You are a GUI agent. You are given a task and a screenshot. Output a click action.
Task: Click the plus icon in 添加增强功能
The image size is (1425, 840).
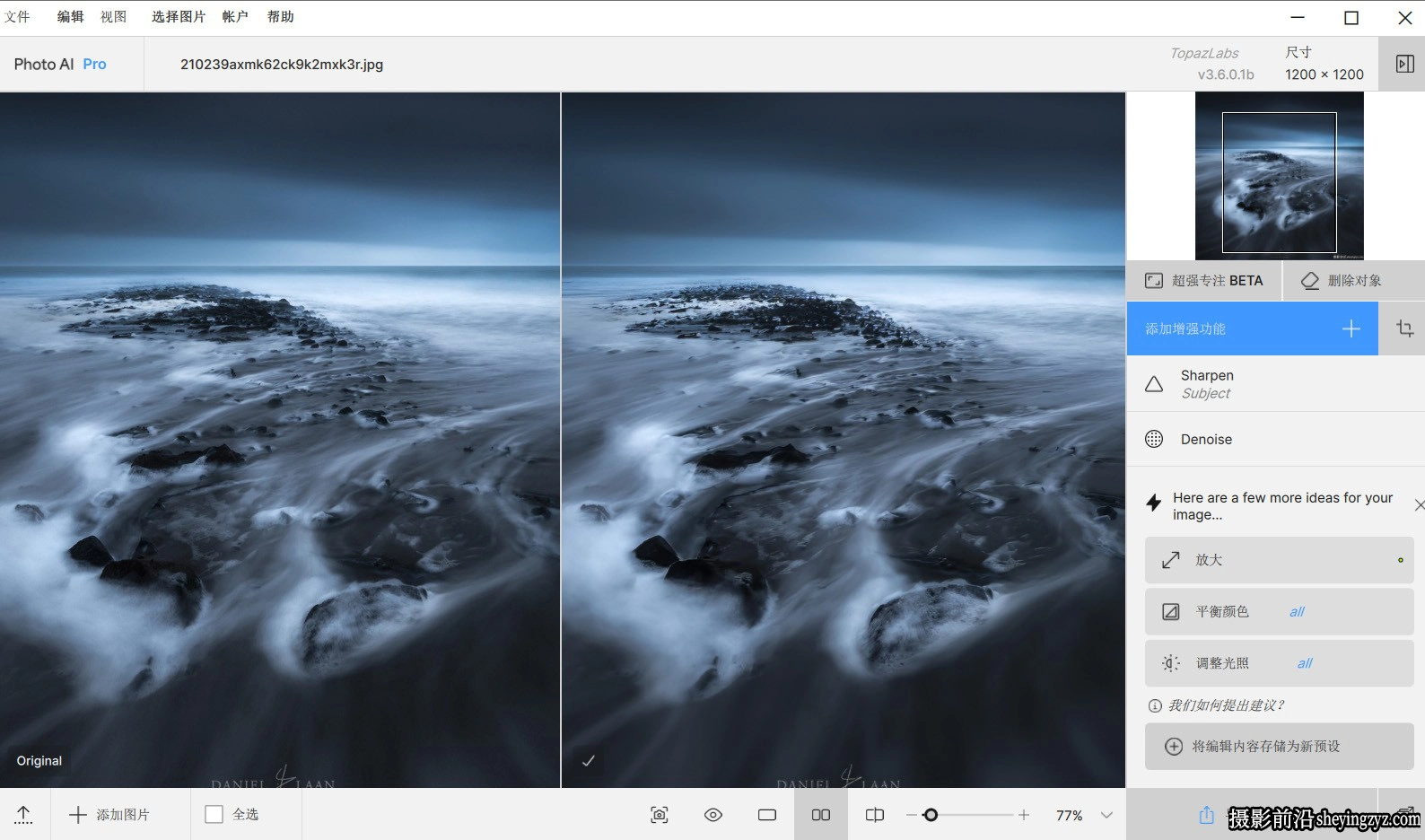pyautogui.click(x=1351, y=328)
